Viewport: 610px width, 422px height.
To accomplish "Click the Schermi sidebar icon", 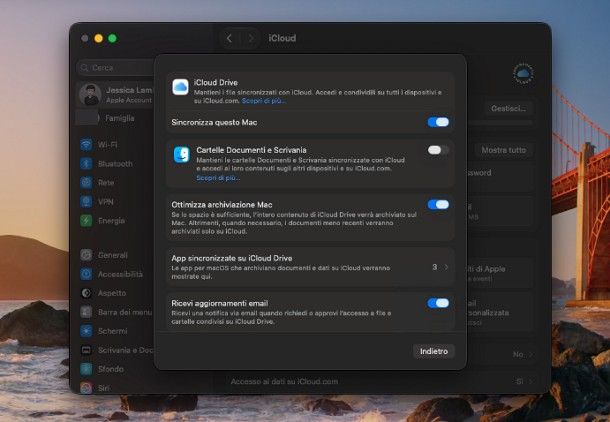I will pos(86,331).
